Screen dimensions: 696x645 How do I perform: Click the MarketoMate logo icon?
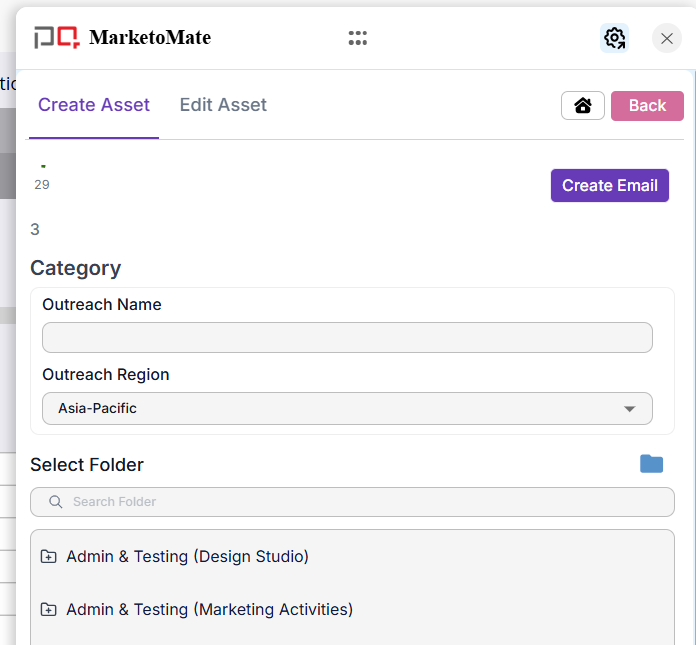(x=56, y=38)
